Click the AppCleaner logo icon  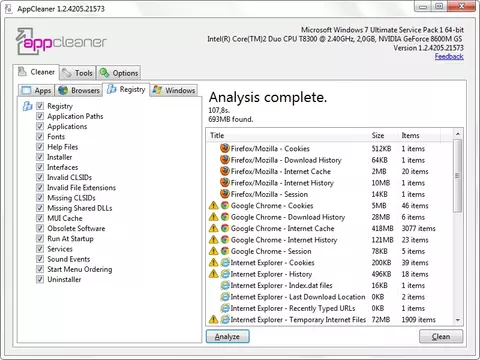coord(25,41)
